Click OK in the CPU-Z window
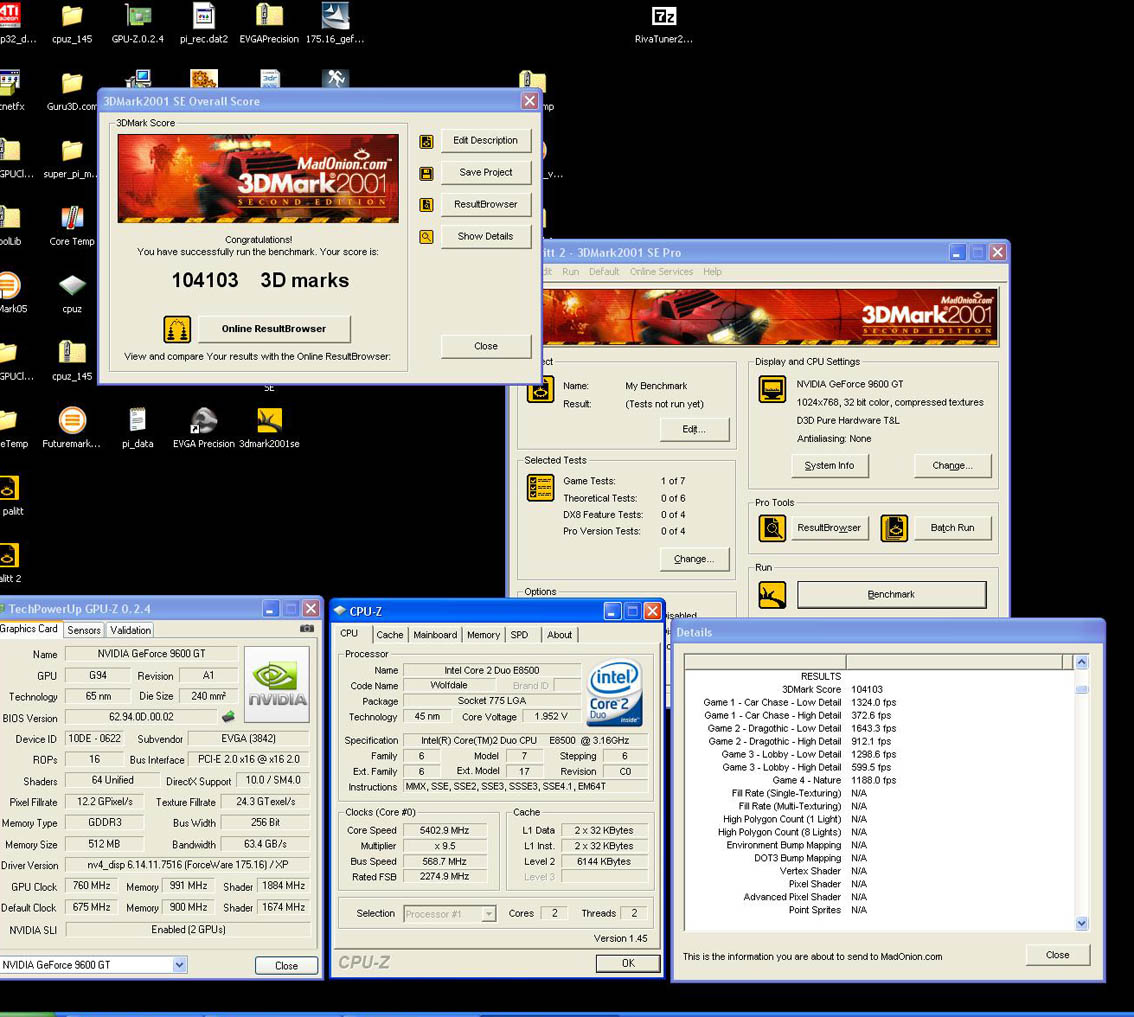1134x1017 pixels. pyautogui.click(x=628, y=963)
